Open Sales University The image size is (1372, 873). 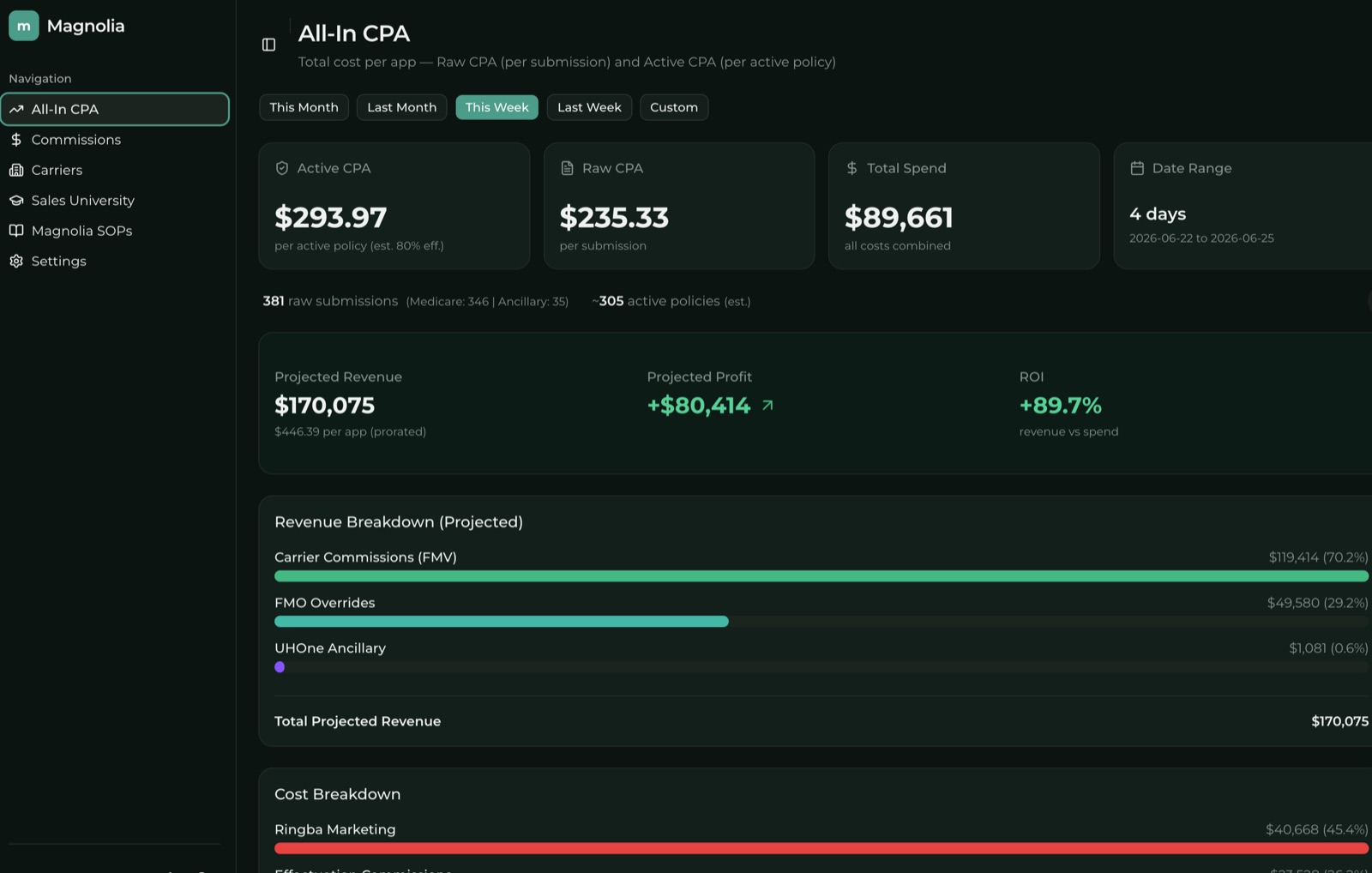115,200
